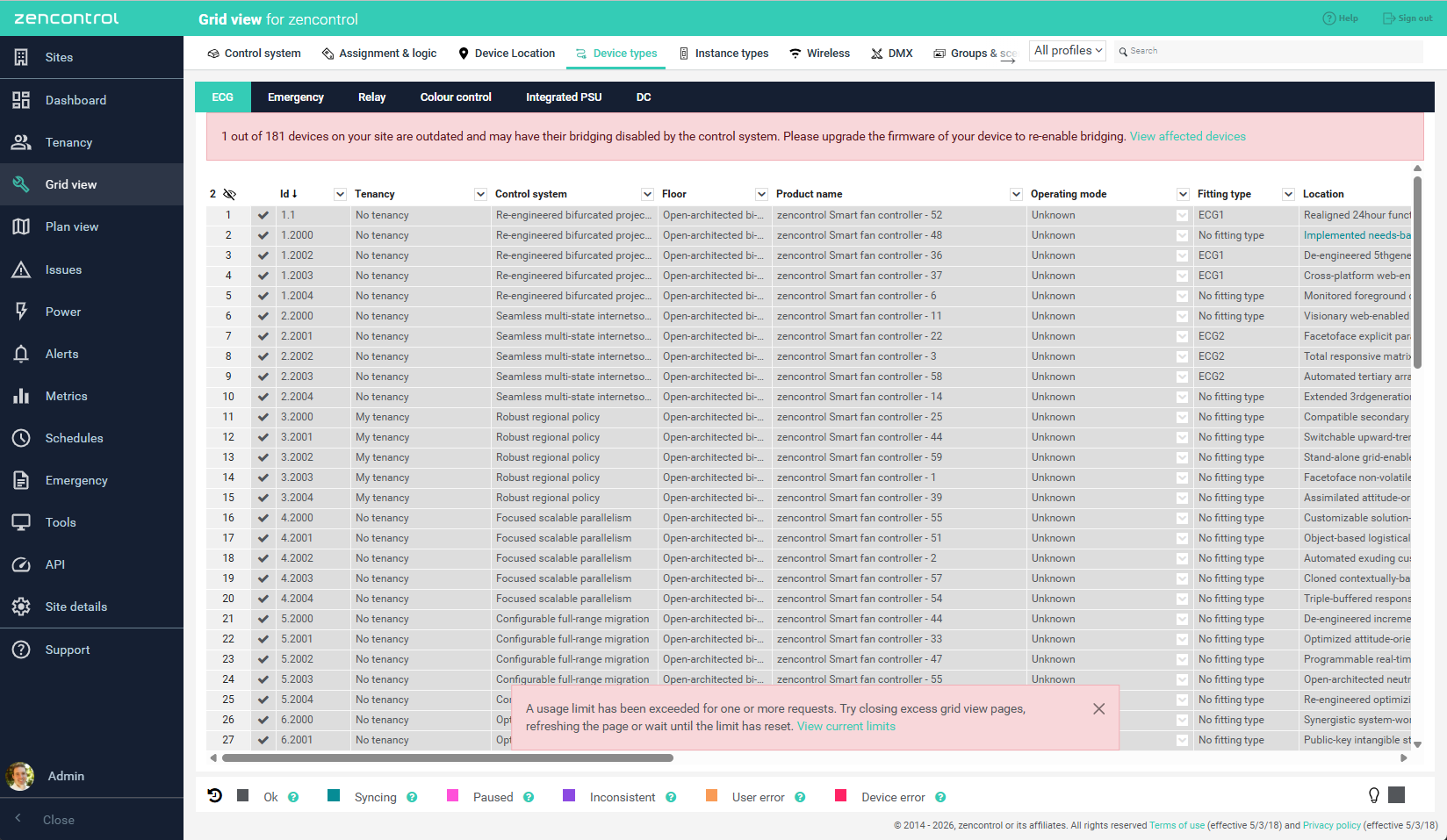Click the Device error help icon
The width and height of the screenshot is (1447, 840).
tap(940, 797)
